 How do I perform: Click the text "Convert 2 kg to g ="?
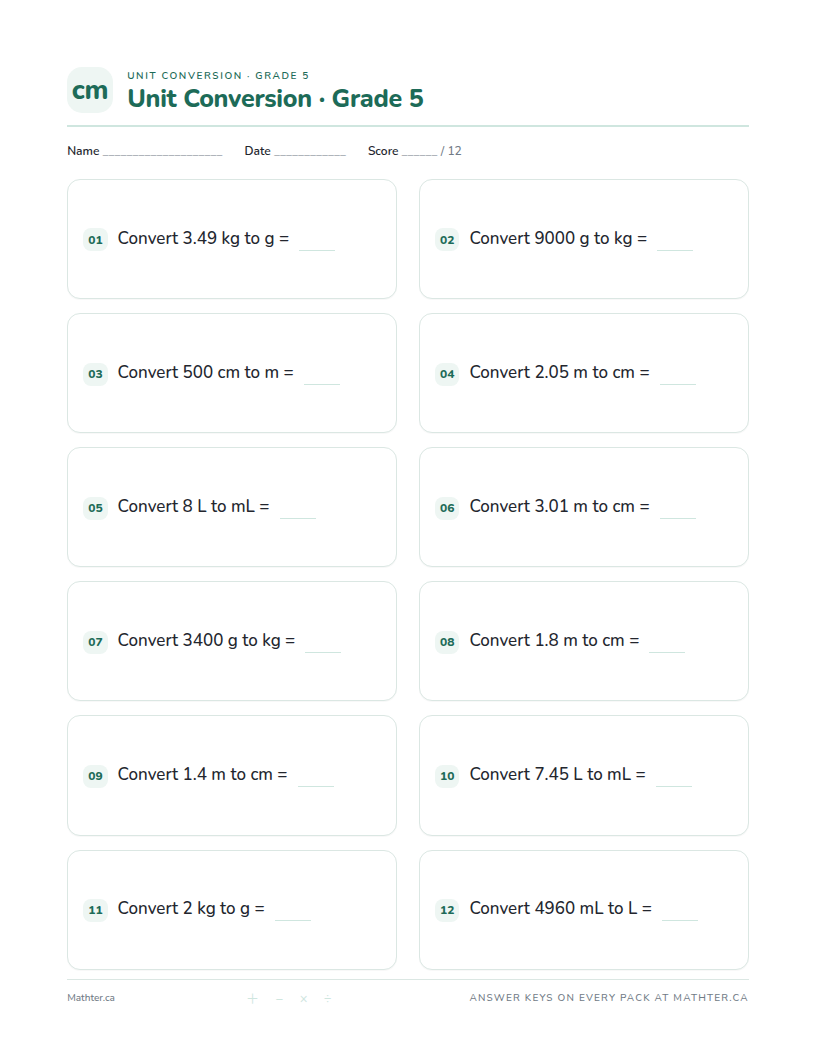(x=191, y=909)
